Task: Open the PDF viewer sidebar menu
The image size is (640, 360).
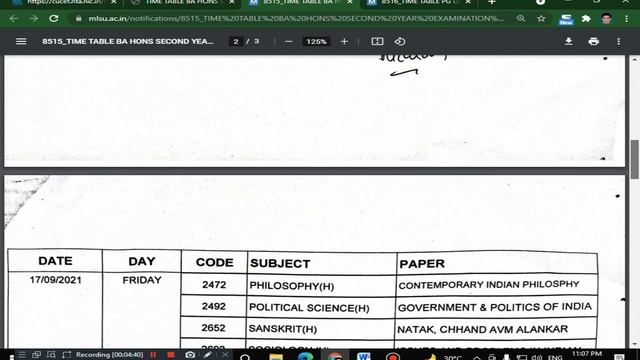Action: pyautogui.click(x=21, y=41)
